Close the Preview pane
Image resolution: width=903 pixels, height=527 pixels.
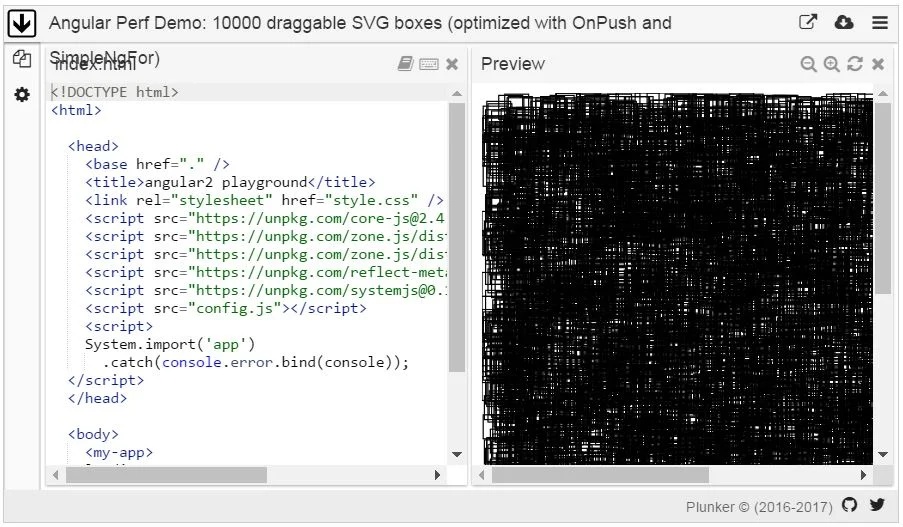878,64
